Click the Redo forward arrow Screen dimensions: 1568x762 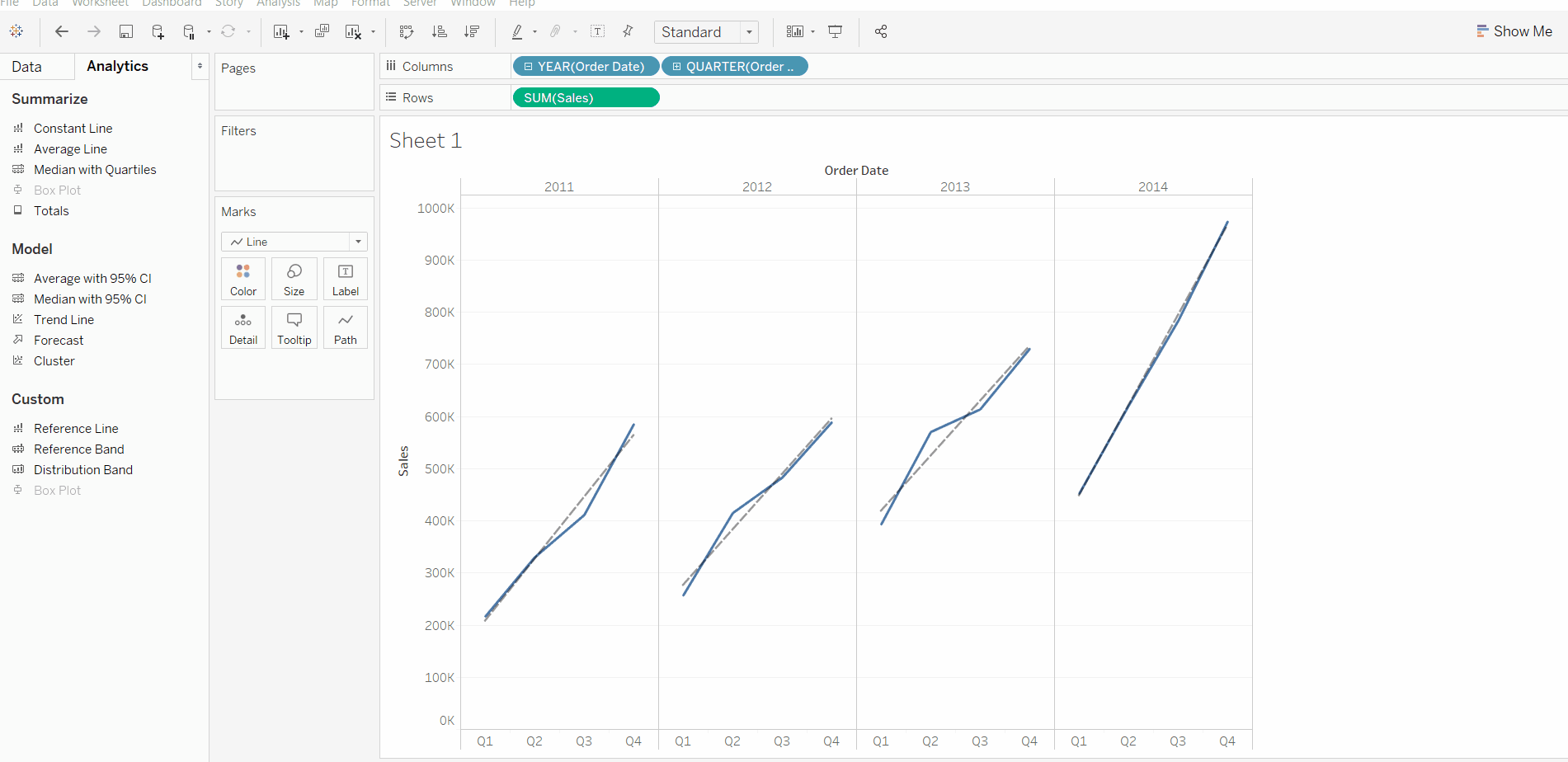94,31
